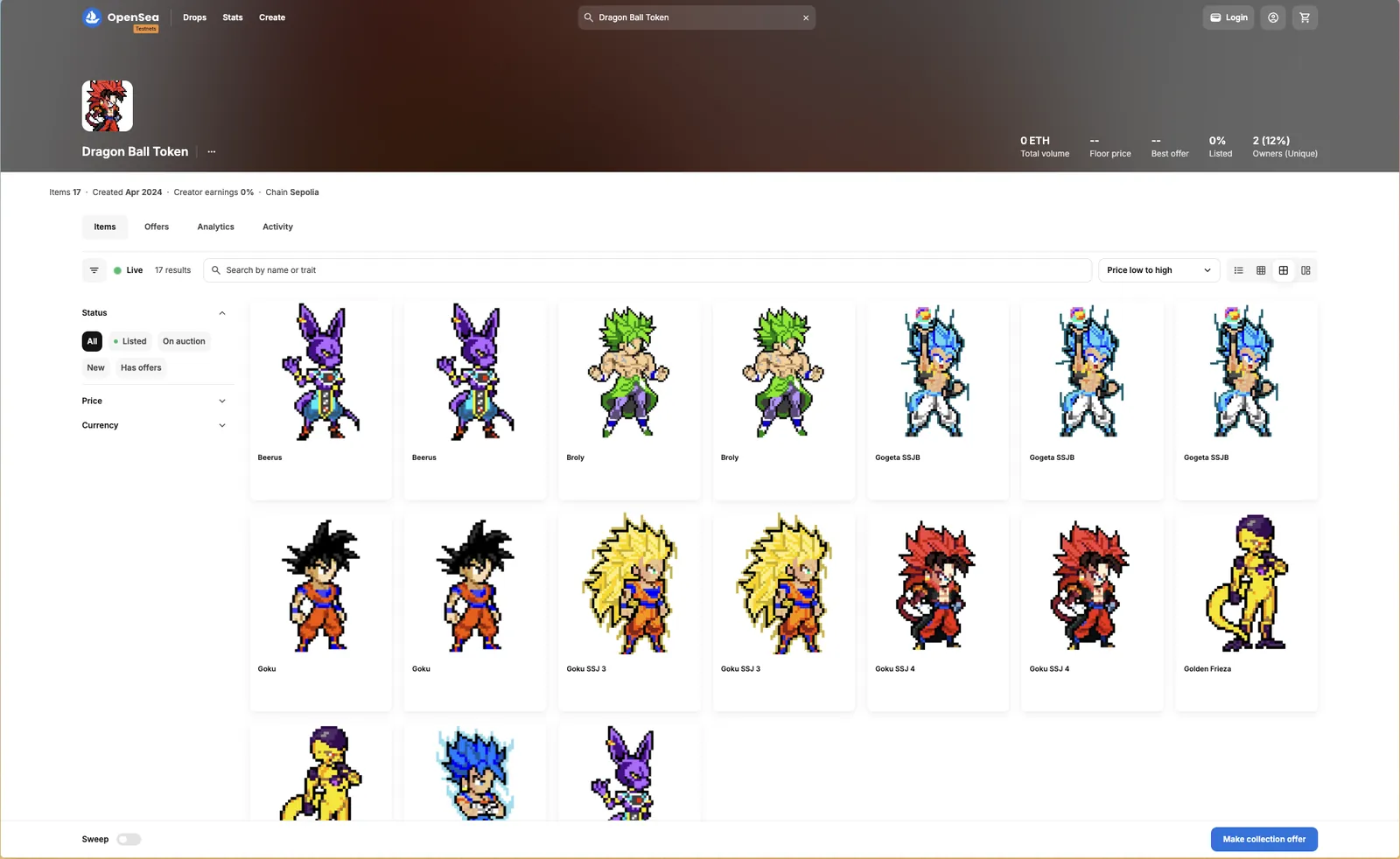Open the shopping cart

click(x=1305, y=17)
